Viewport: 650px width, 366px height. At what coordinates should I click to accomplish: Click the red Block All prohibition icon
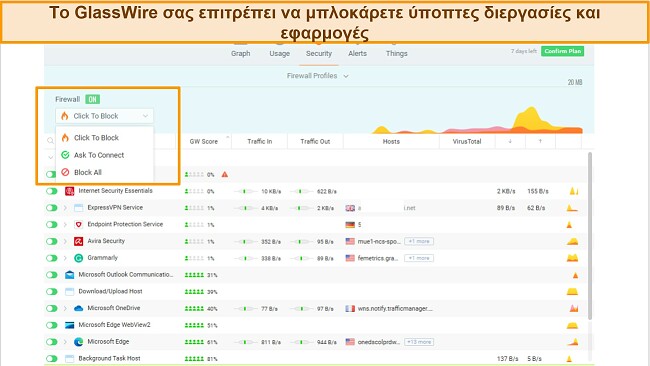[x=65, y=172]
